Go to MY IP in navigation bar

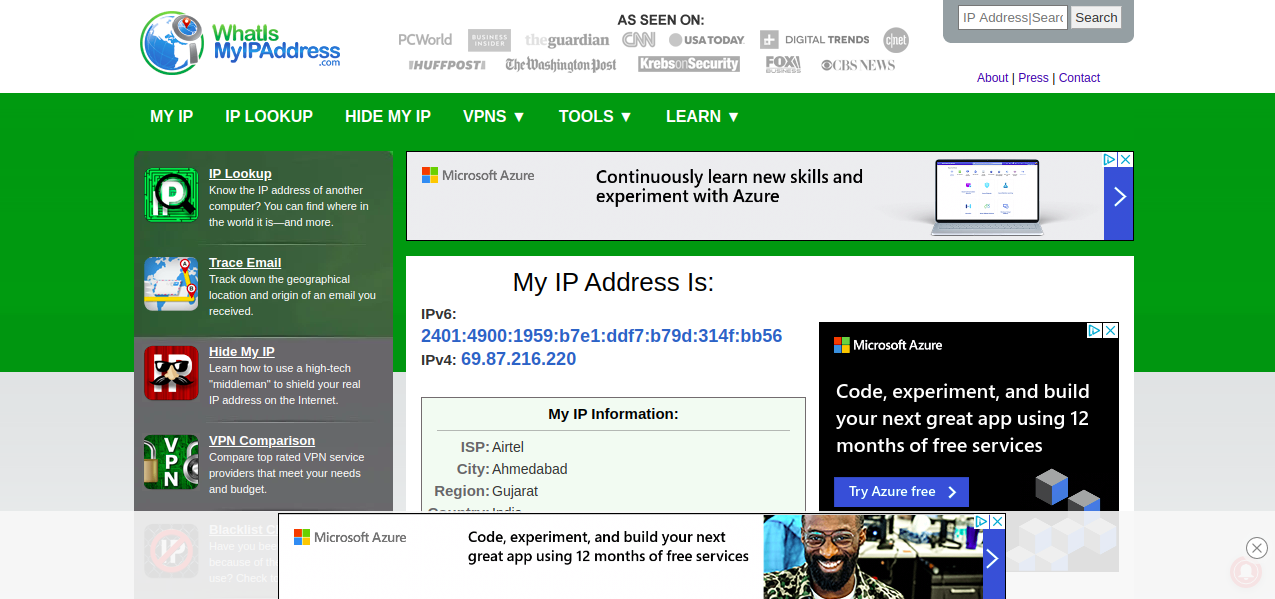(x=172, y=117)
